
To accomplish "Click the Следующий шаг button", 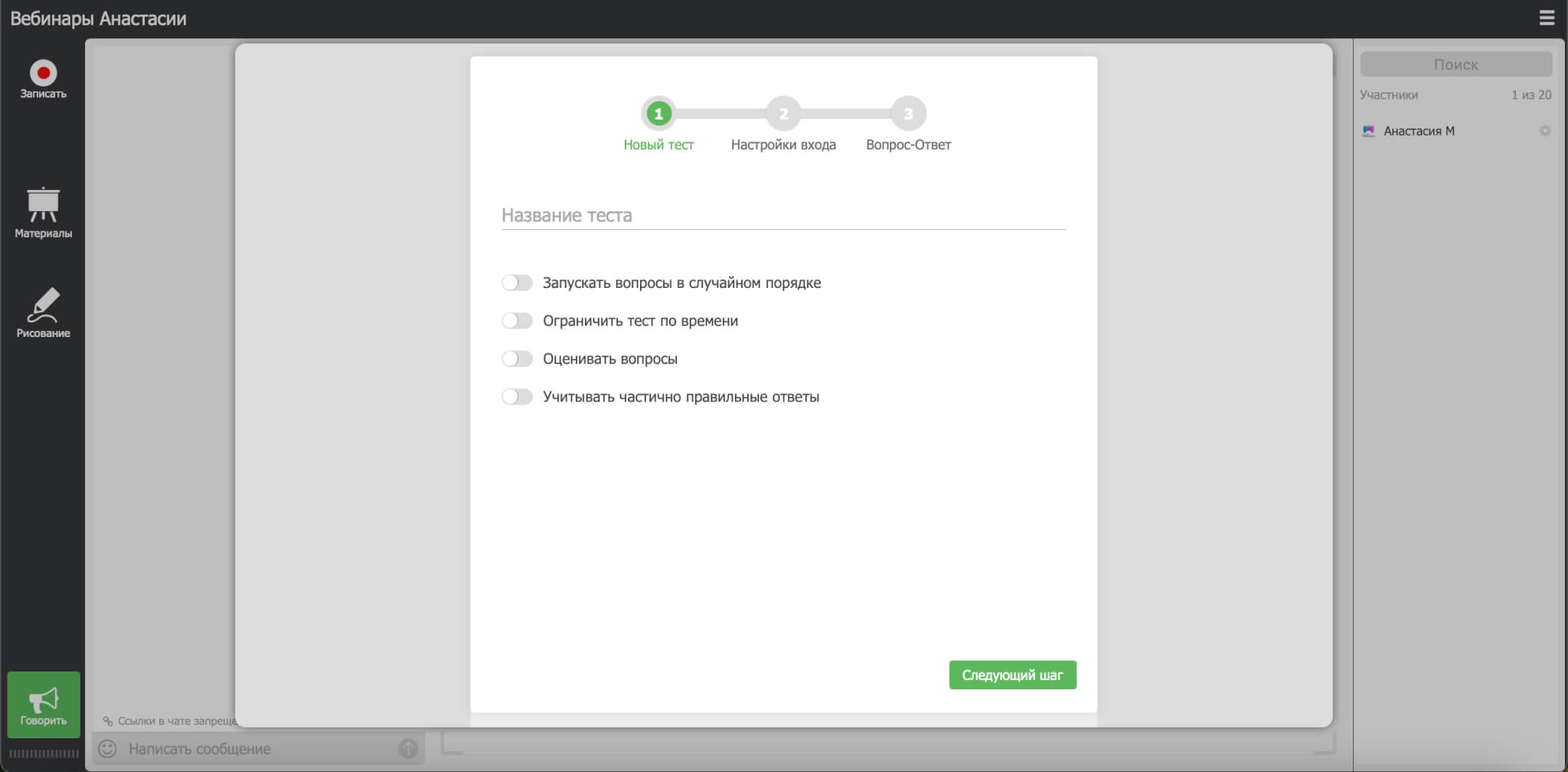I will 1012,675.
